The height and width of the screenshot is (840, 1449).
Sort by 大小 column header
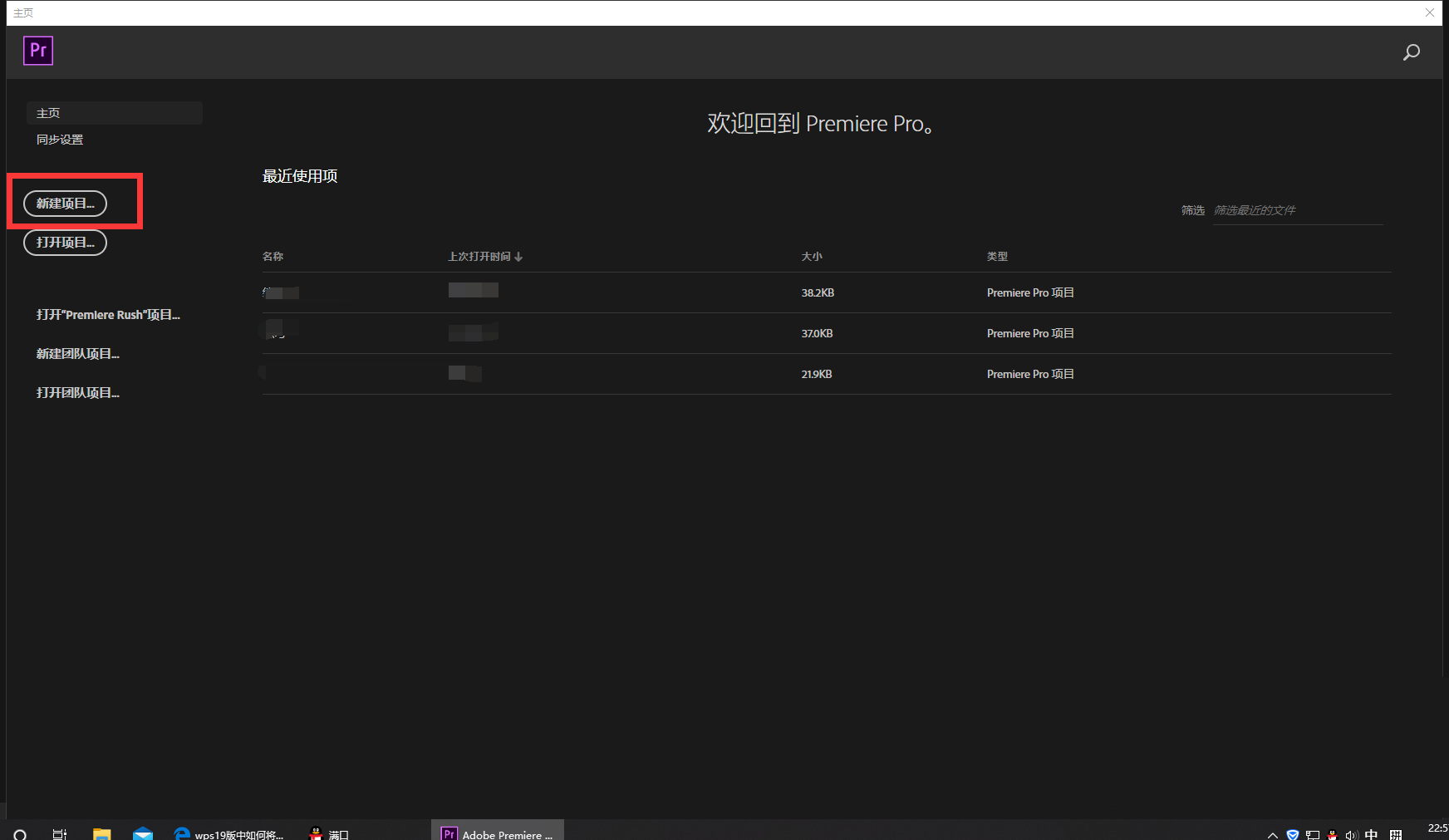click(x=812, y=257)
